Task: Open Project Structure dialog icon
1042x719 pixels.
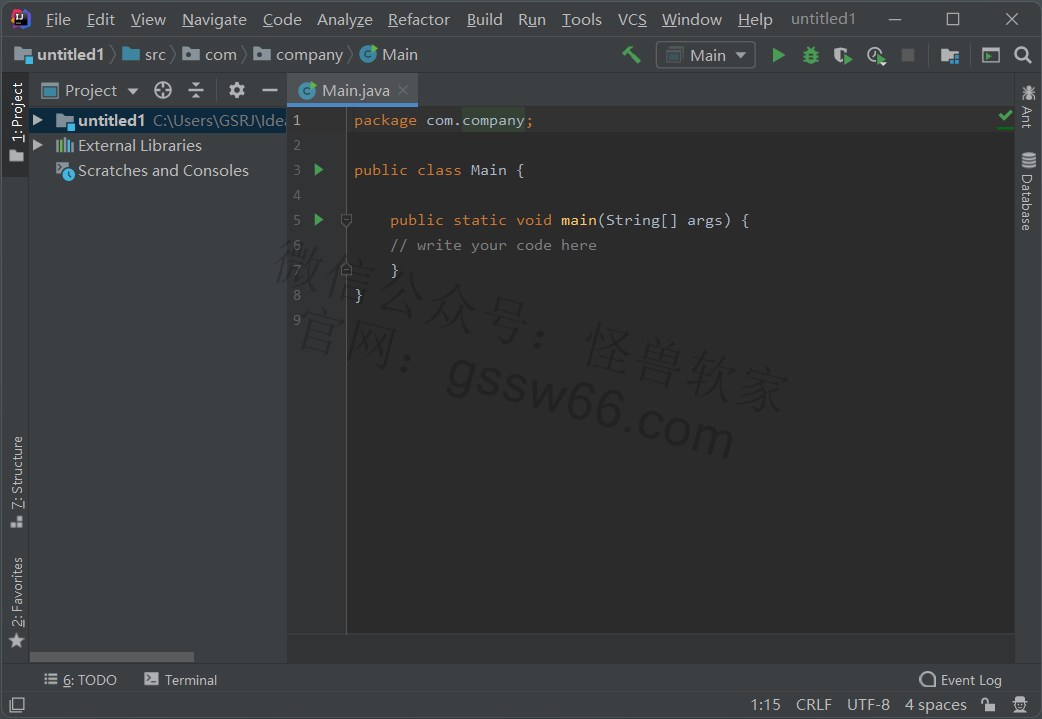Action: (x=949, y=55)
